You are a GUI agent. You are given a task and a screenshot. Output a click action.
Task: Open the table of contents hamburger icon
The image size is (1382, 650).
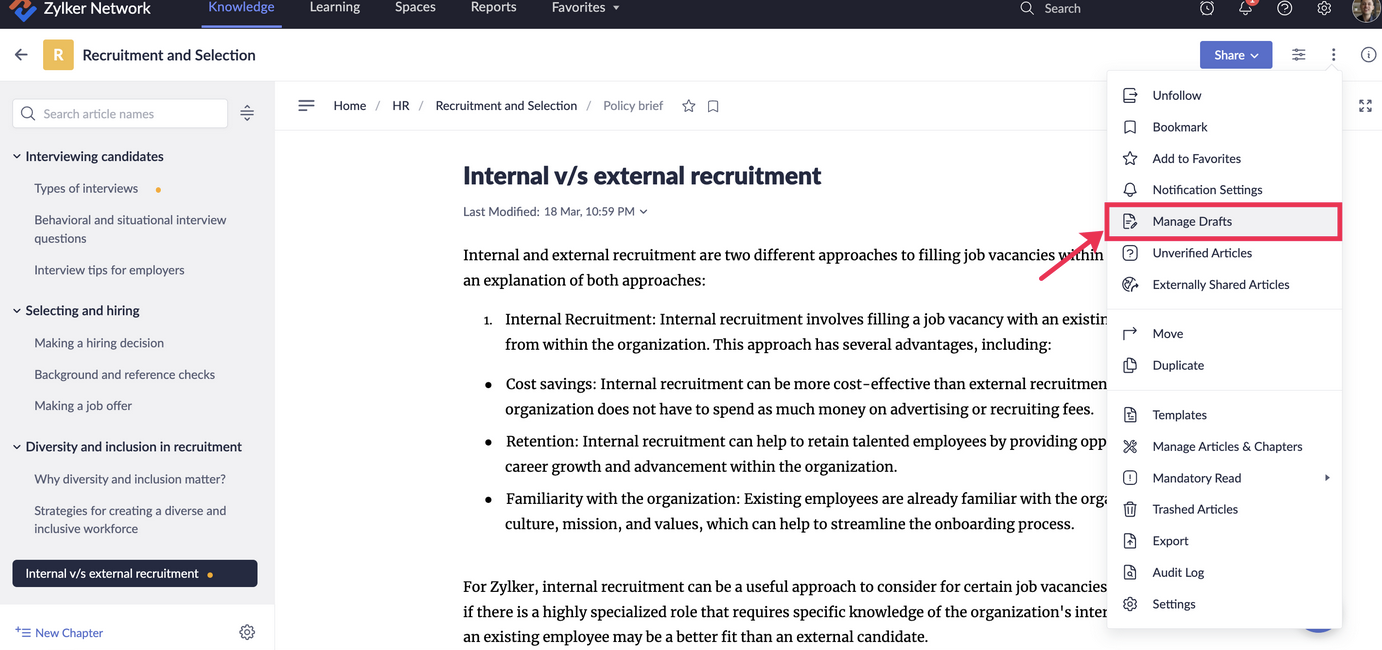[307, 105]
